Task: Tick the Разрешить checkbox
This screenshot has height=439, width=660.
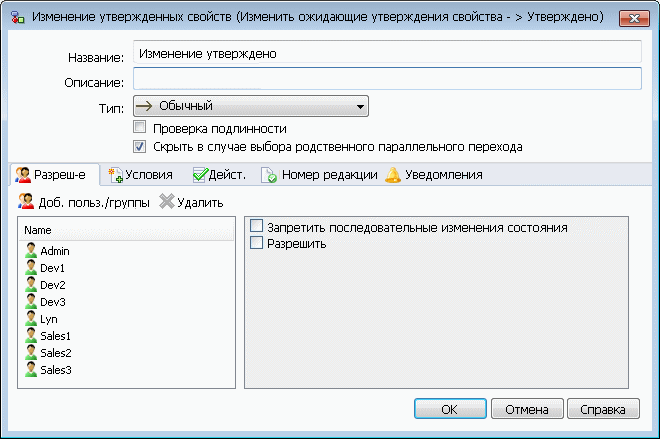Action: click(256, 243)
